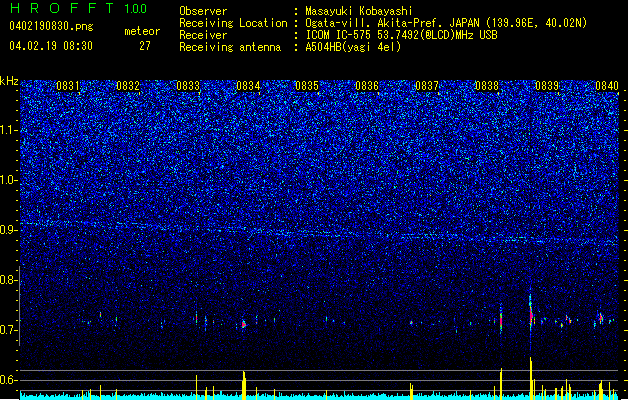Click the date stamp 04.02.19 08:30
629x400 pixels.
51,46
